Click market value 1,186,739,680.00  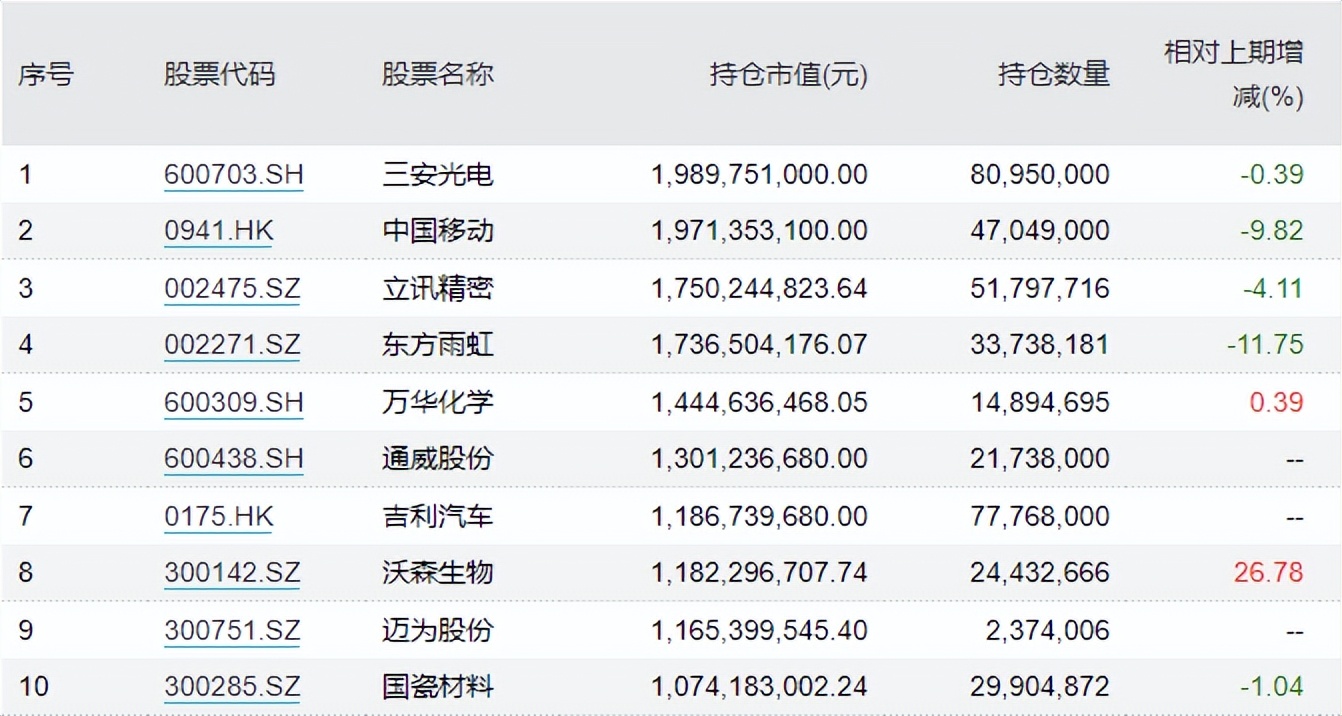point(760,517)
